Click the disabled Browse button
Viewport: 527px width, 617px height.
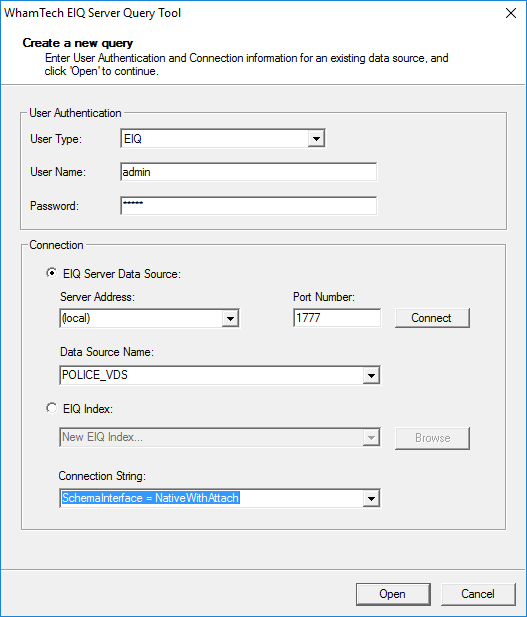[432, 438]
